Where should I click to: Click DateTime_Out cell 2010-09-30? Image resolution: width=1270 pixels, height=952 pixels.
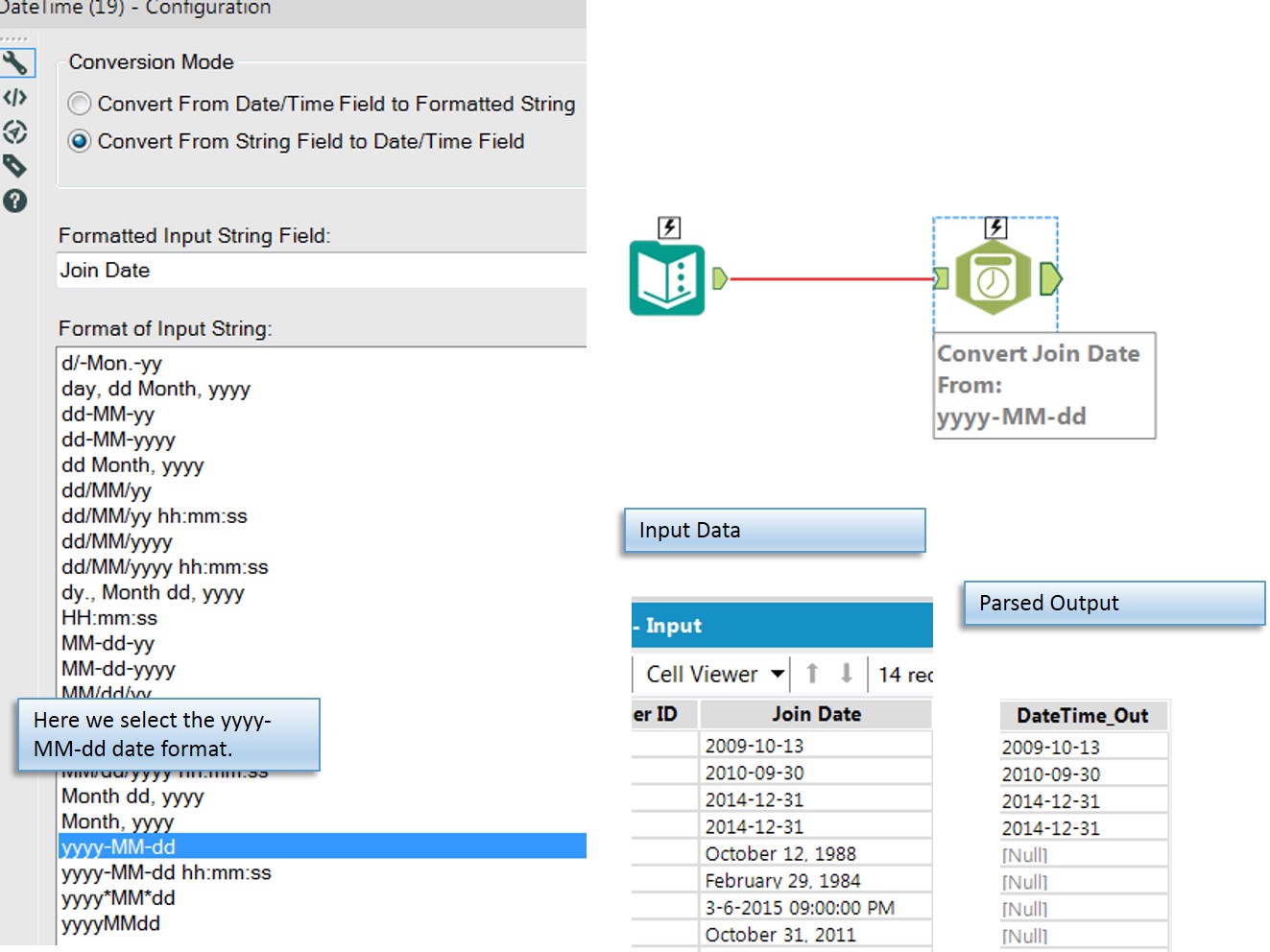click(1084, 773)
